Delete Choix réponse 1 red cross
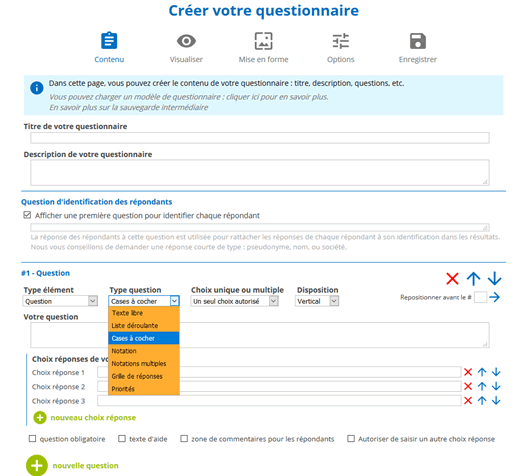Image resolution: width=526 pixels, height=476 pixels. click(x=468, y=372)
